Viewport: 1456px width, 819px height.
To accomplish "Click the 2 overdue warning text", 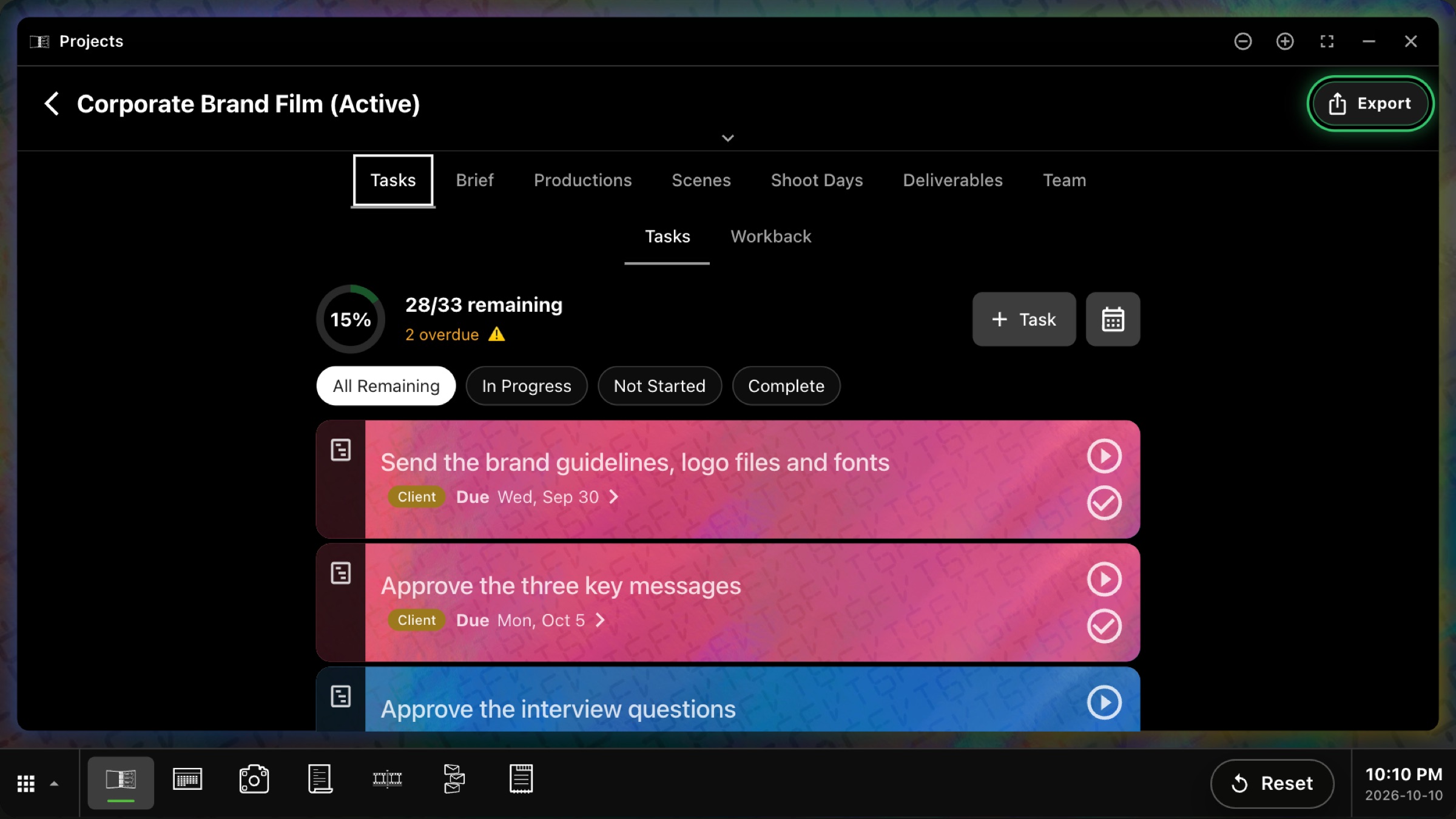I will click(442, 335).
